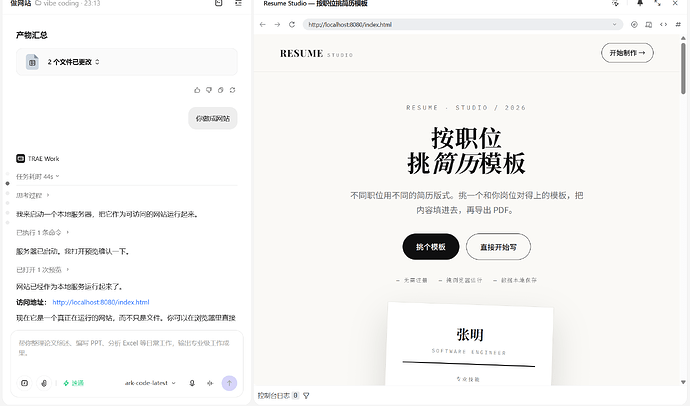Attach a file with paperclip icon

(x=44, y=383)
